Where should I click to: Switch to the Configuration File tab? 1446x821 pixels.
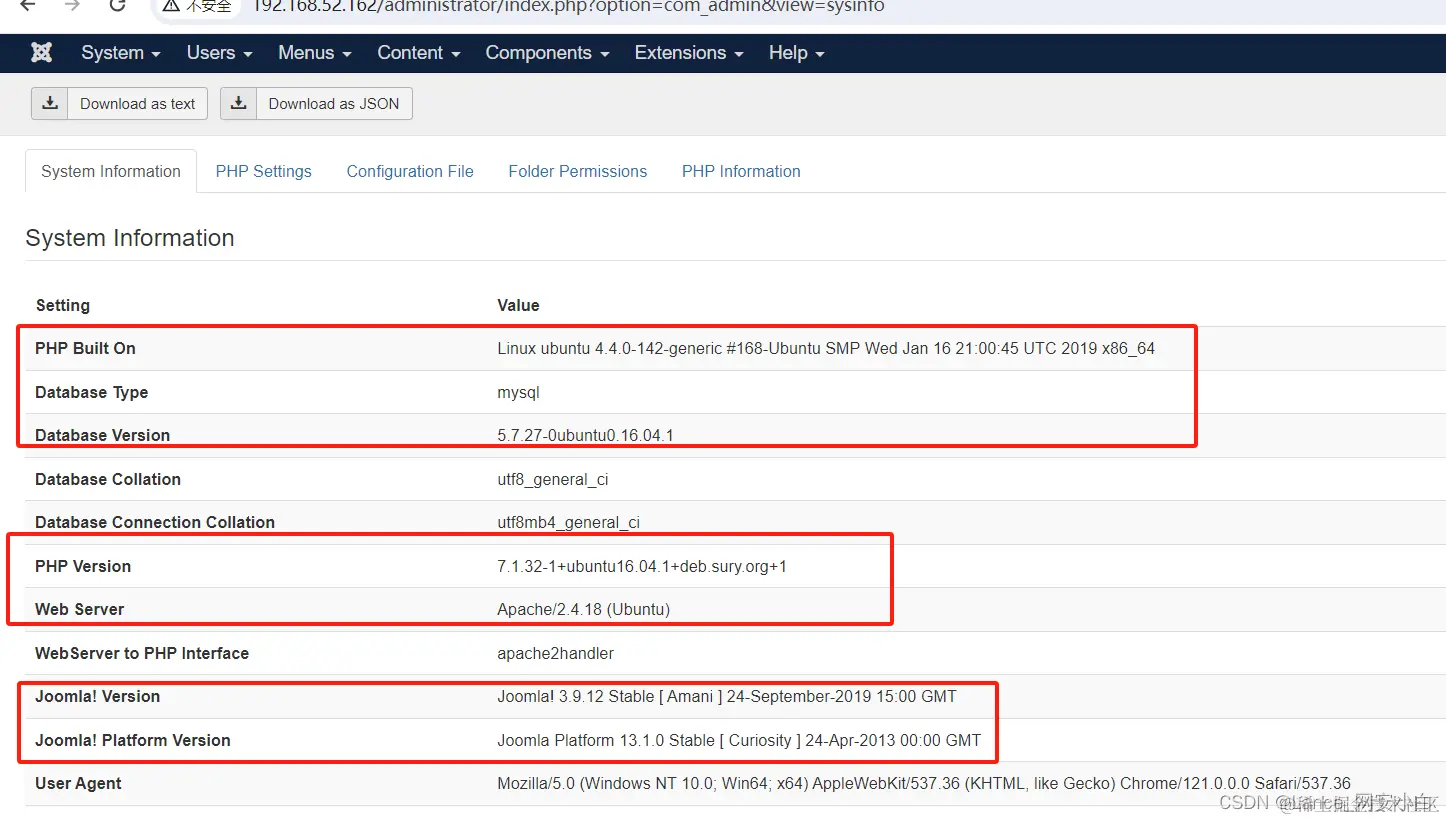(x=410, y=171)
